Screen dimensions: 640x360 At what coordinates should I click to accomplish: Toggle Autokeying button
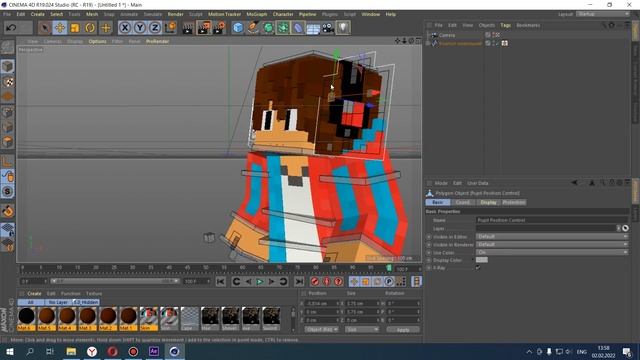coord(327,282)
